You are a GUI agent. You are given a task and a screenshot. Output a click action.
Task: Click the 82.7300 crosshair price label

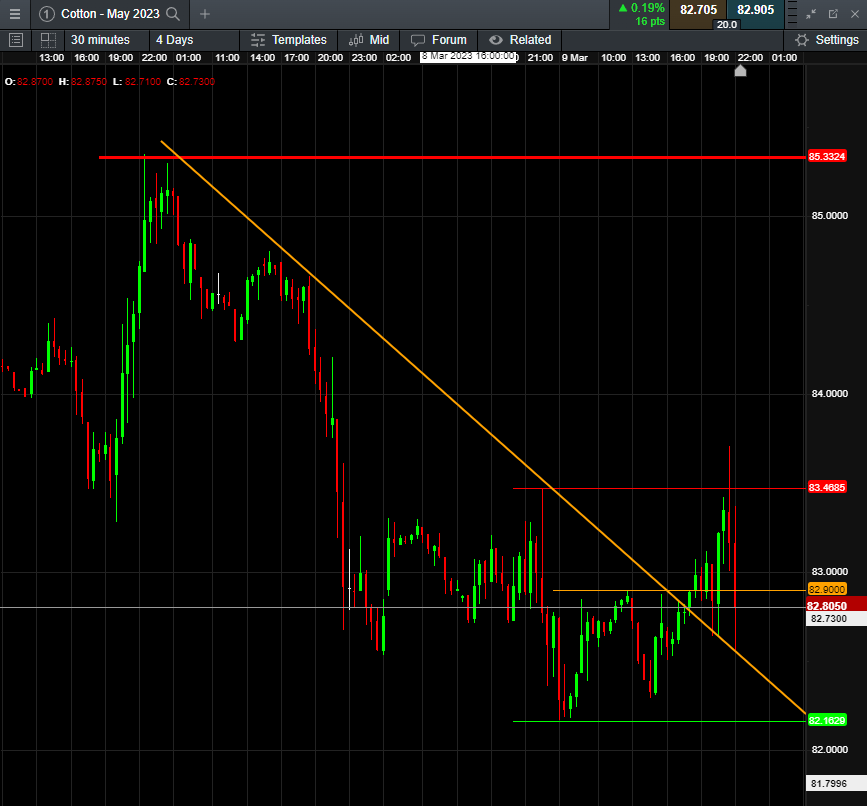point(835,619)
